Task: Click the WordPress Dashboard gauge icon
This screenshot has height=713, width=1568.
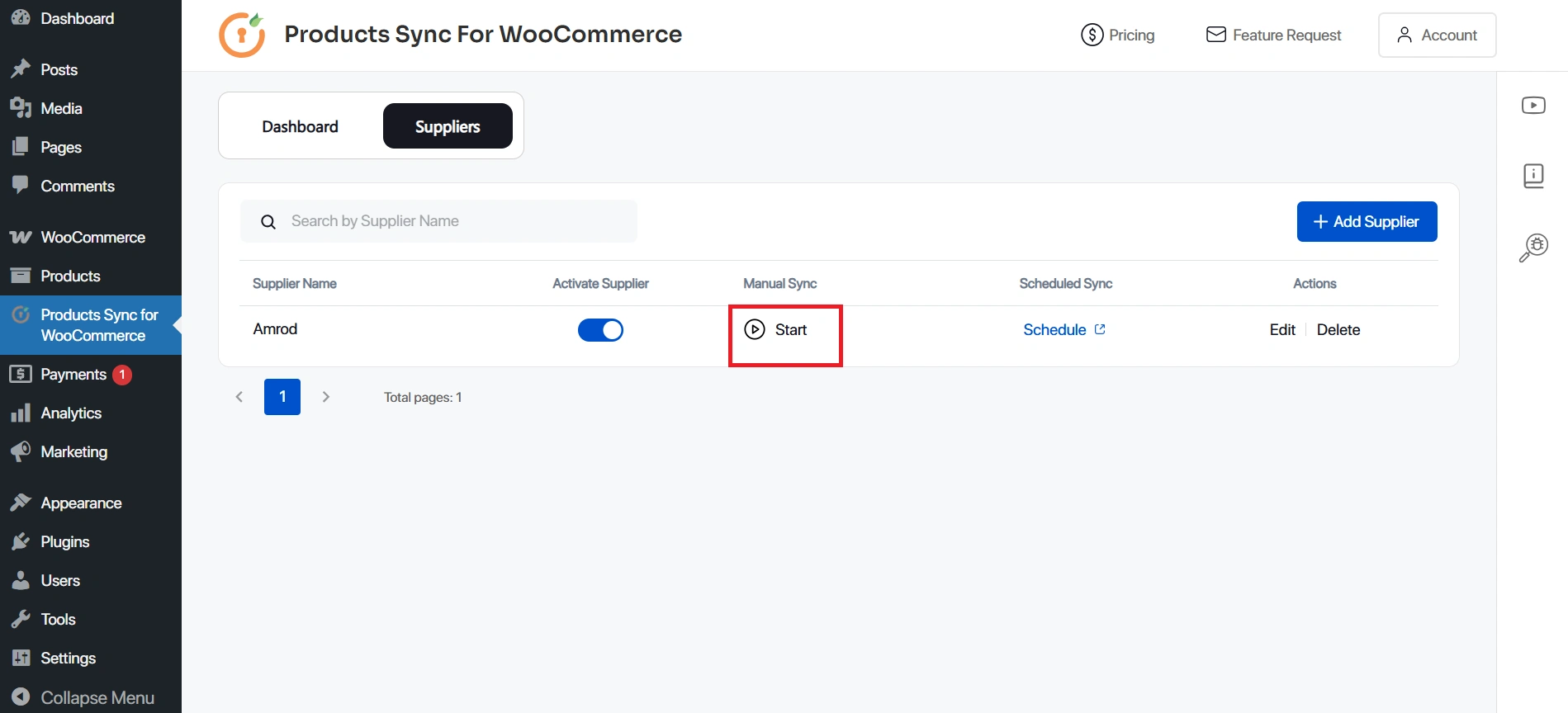Action: (x=21, y=17)
